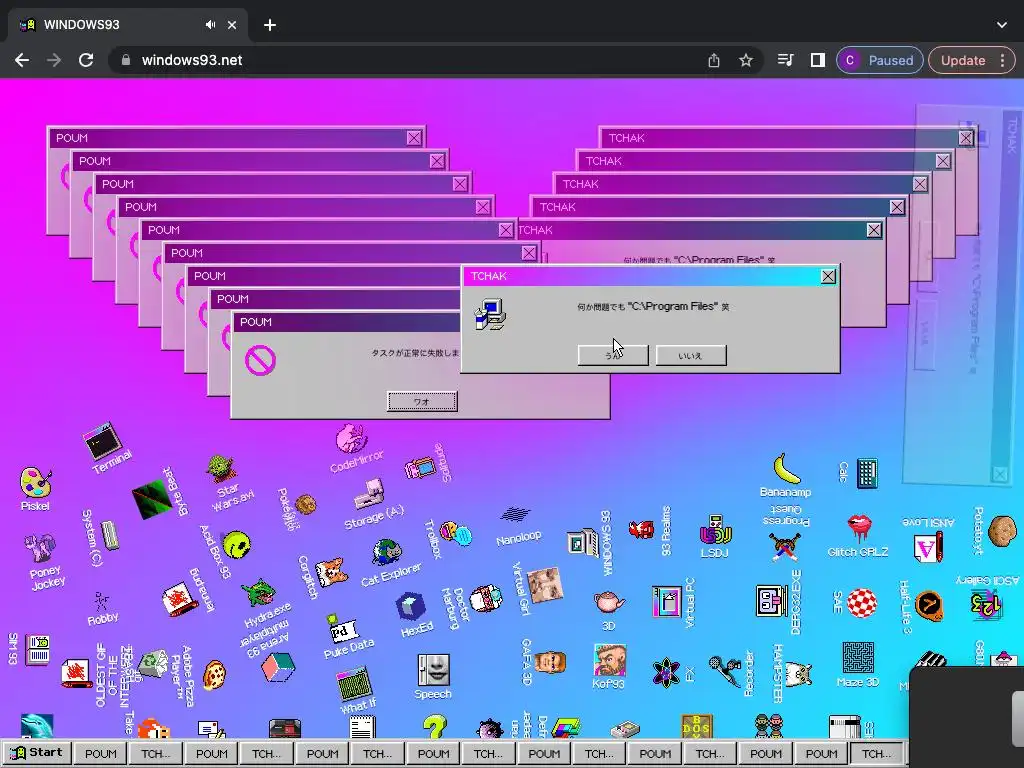Launch the LSDJ icon
The image size is (1024, 768).
tap(716, 530)
